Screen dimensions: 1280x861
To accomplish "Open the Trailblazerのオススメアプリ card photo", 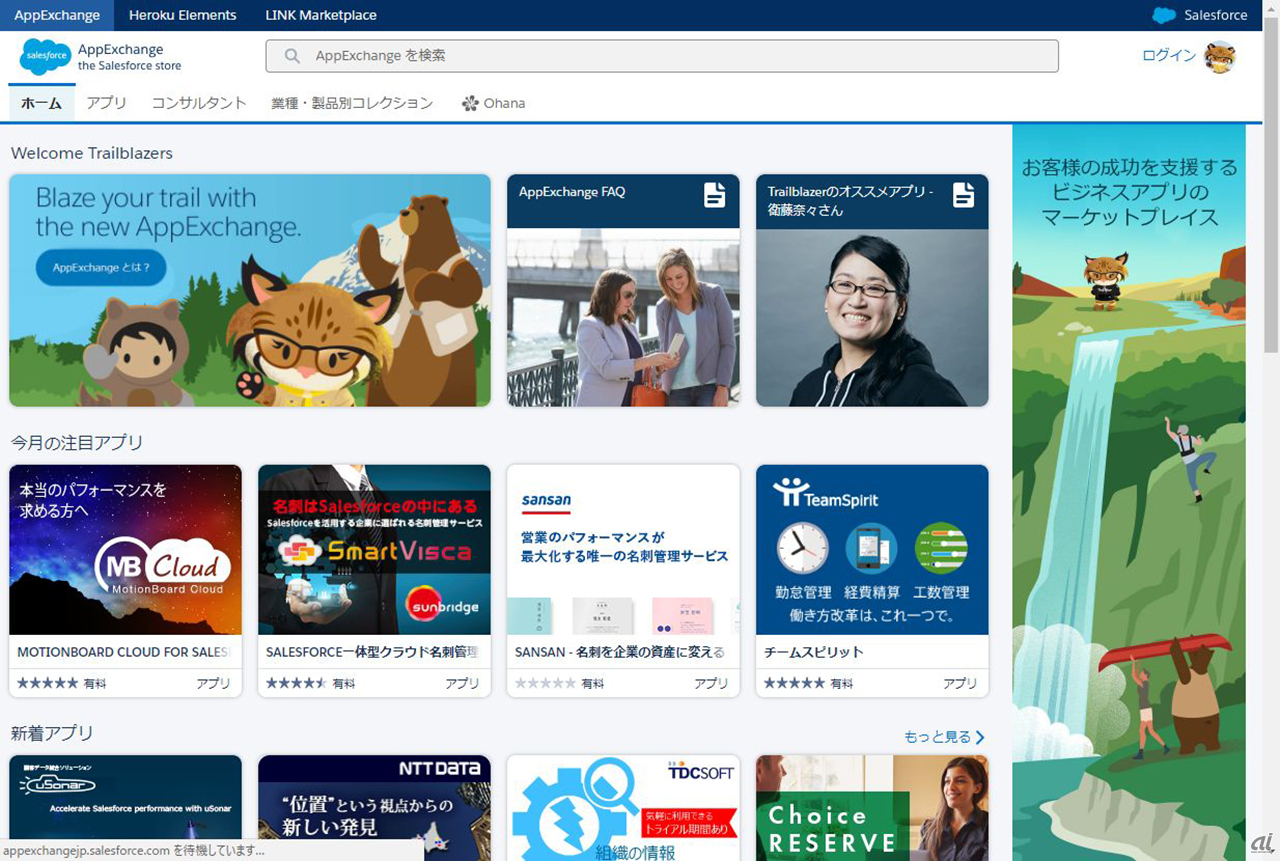I will click(x=872, y=318).
